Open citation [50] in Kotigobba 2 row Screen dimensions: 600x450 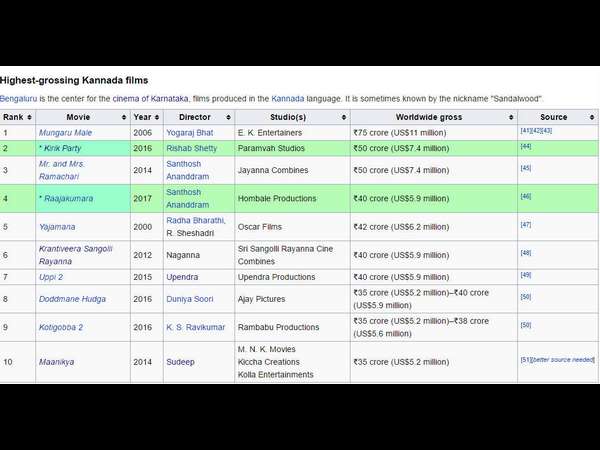tap(526, 325)
